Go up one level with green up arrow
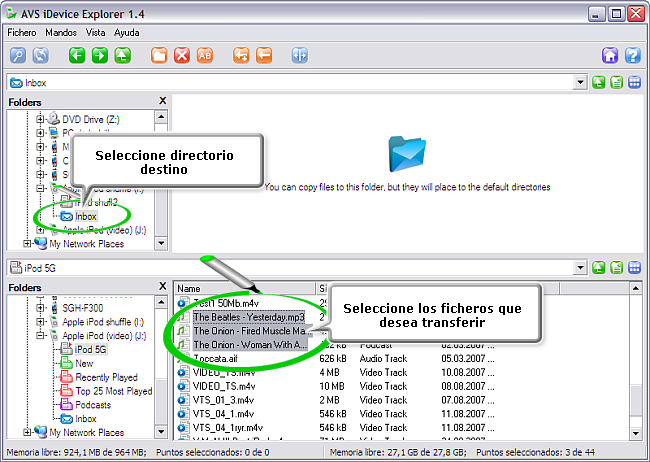650x462 pixels. [123, 55]
